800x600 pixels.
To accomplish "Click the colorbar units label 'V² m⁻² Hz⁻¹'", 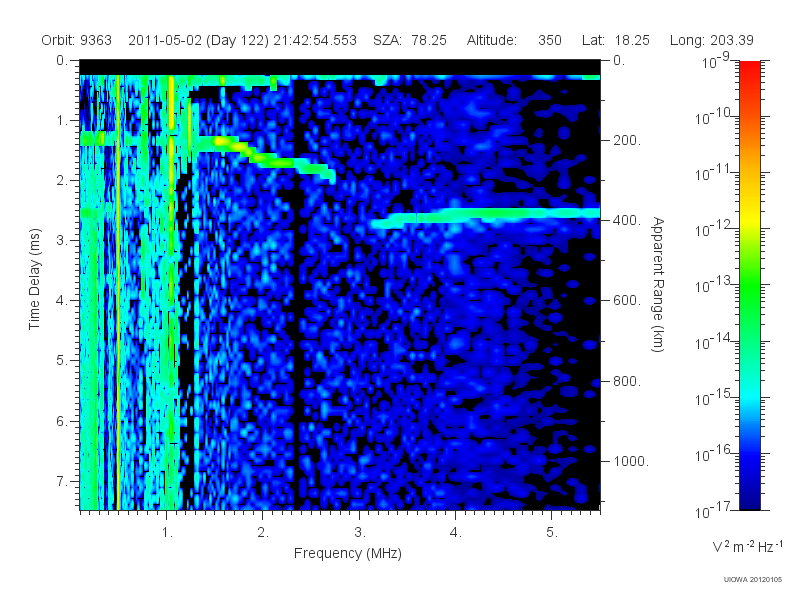I will point(747,546).
